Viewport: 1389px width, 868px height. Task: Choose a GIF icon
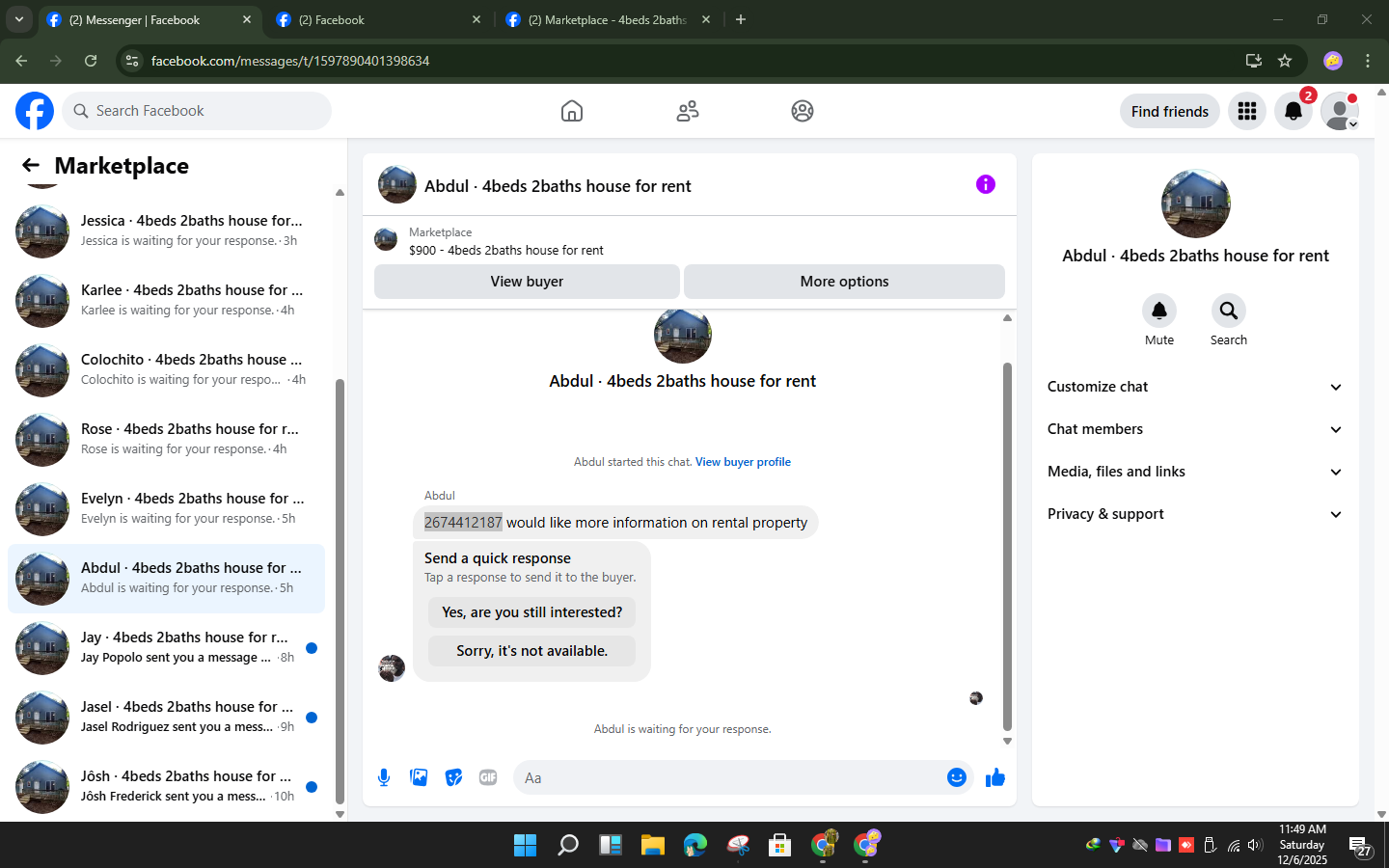[488, 777]
